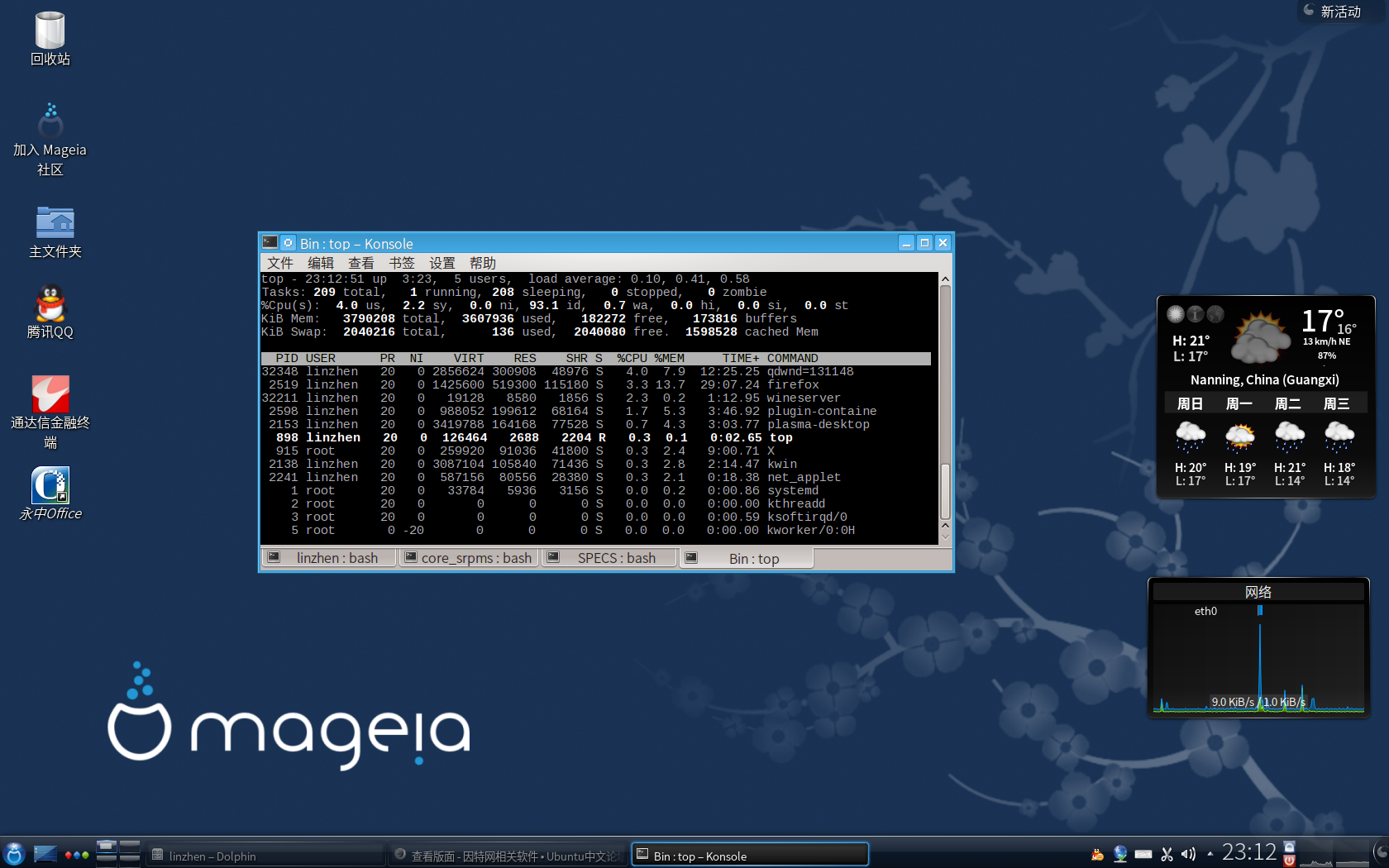Open the 帮助 menu in Konsole
This screenshot has width=1389, height=868.
tap(483, 263)
